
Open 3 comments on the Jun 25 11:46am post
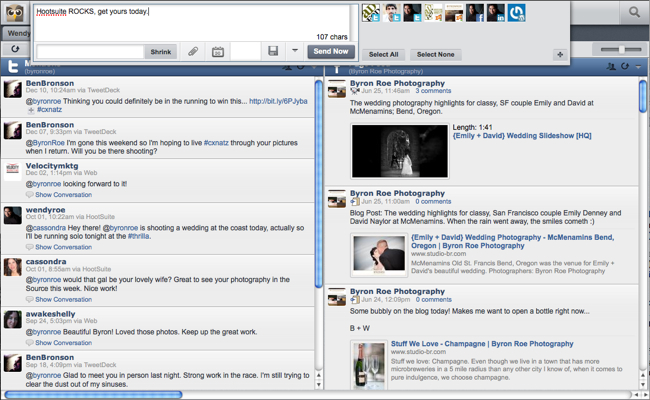[x=433, y=91]
